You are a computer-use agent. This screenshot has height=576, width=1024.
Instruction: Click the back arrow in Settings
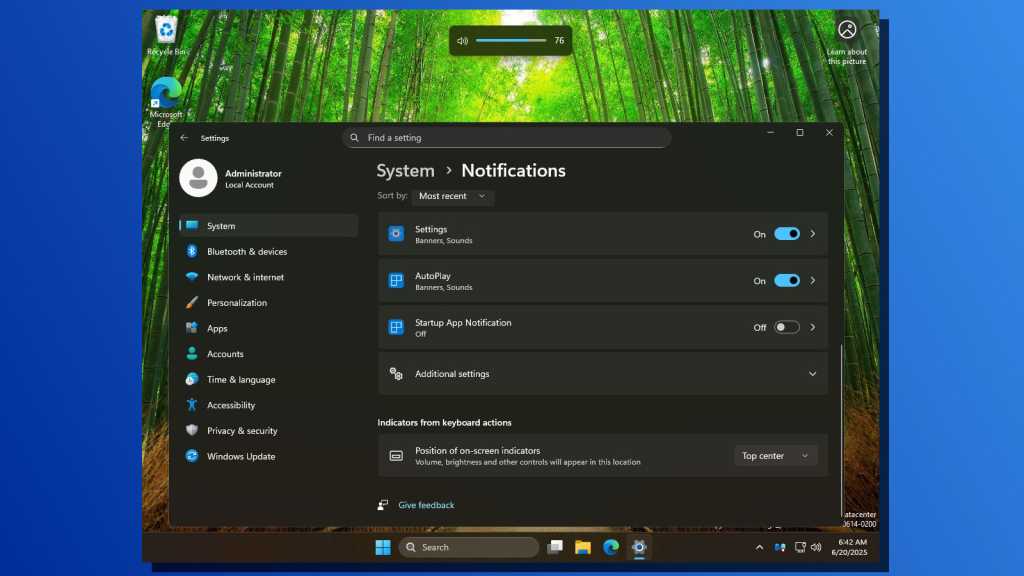184,138
